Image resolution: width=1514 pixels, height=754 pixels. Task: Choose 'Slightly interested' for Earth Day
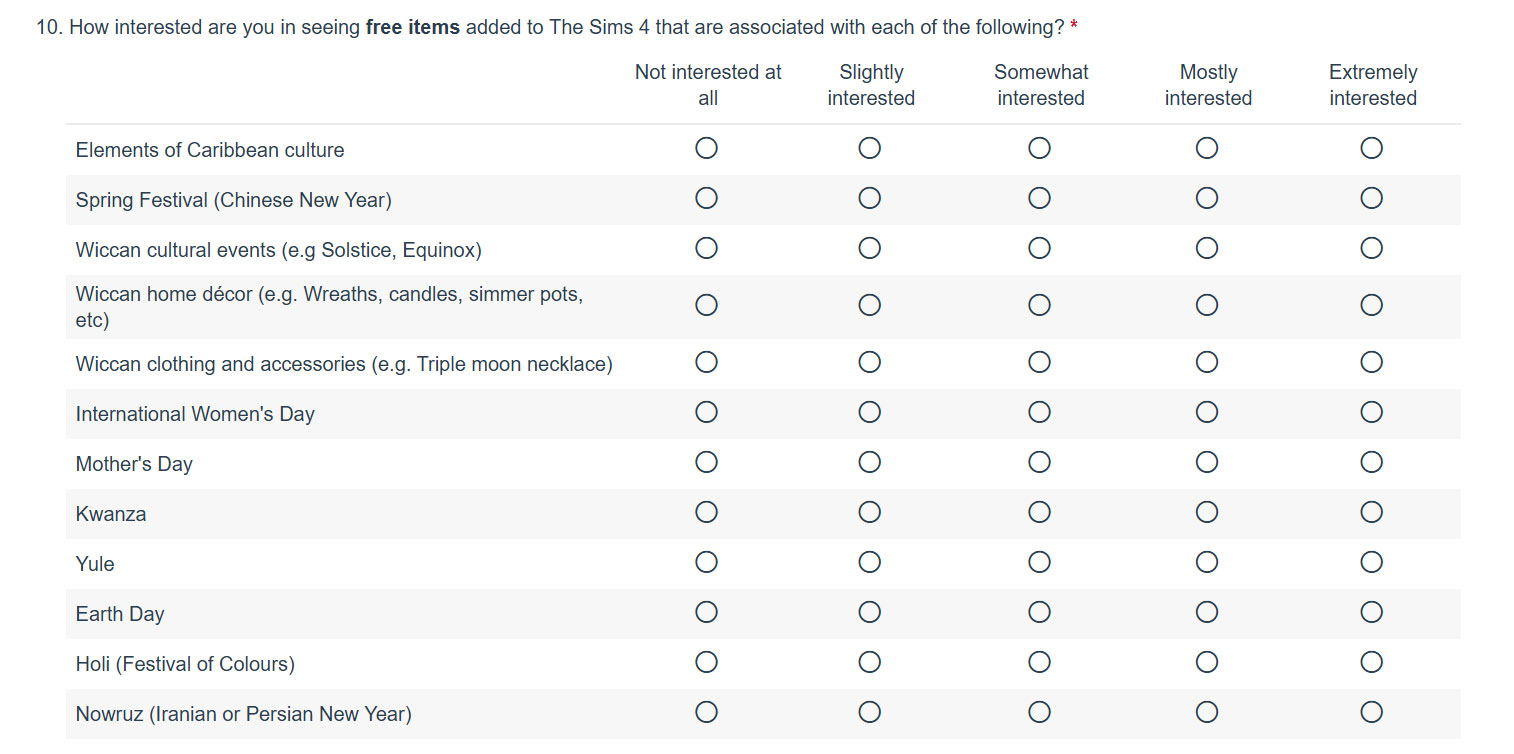pos(869,612)
